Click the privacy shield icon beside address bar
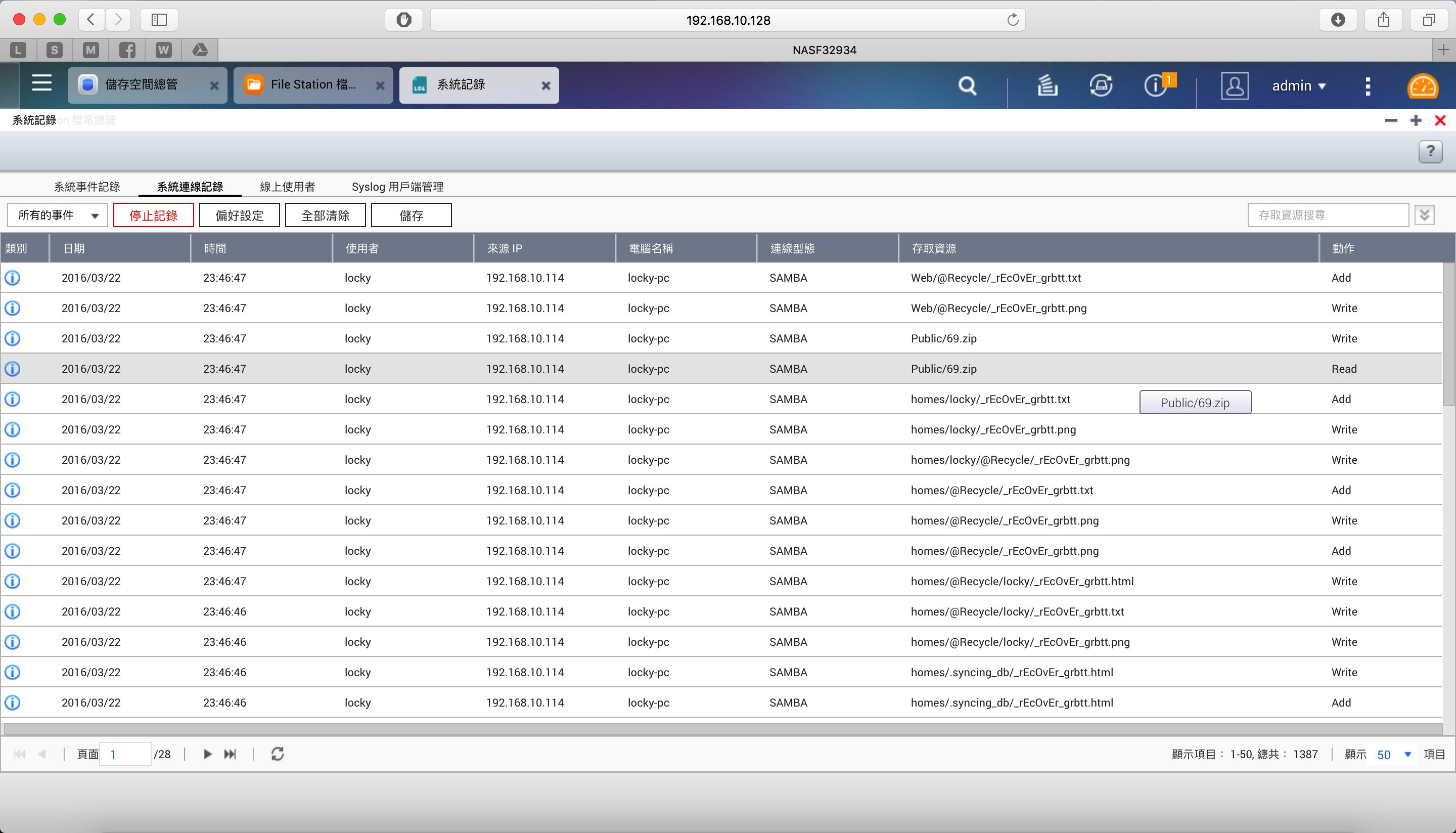The height and width of the screenshot is (833, 1456). point(404,19)
